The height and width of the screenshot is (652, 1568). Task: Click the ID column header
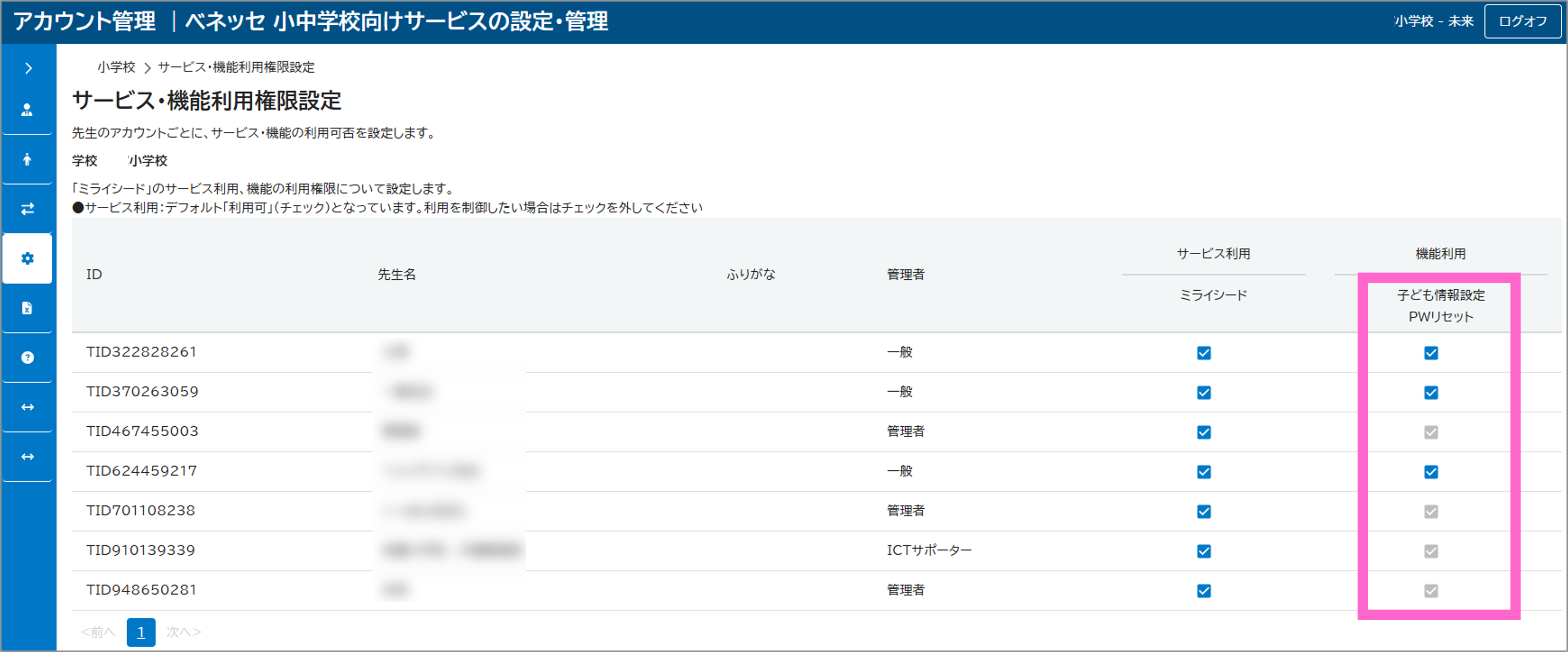coord(94,275)
